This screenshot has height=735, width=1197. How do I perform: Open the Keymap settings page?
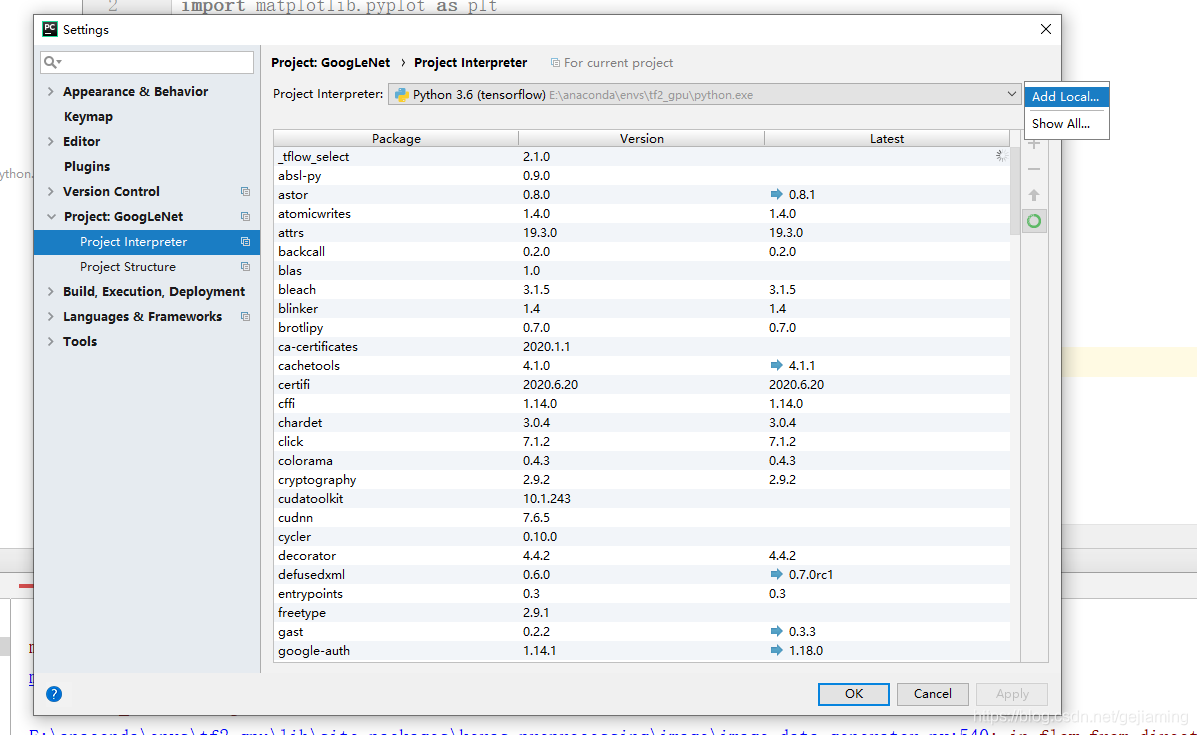click(89, 117)
